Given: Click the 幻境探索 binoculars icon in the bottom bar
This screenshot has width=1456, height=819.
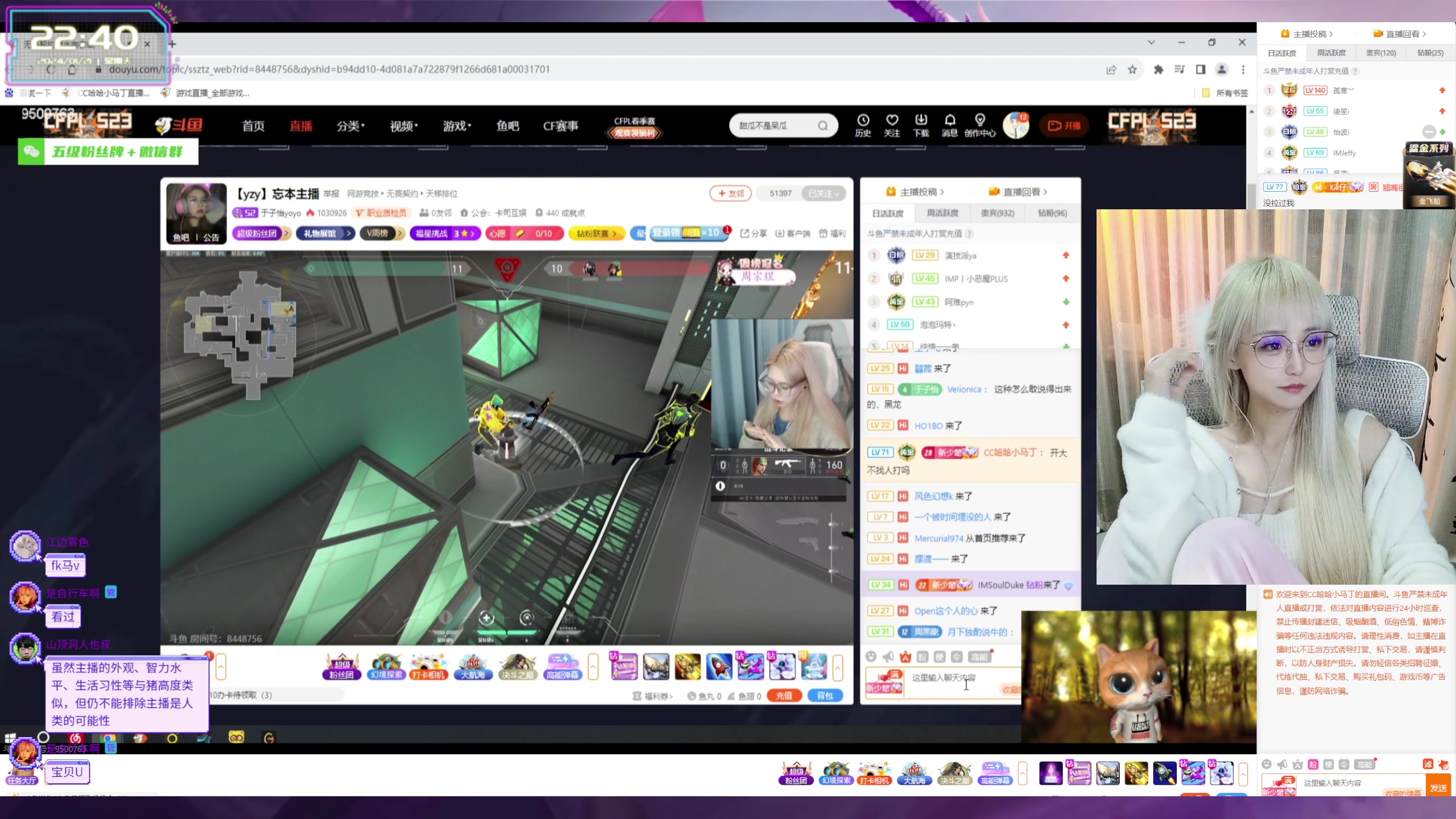Looking at the screenshot, I should pyautogui.click(x=835, y=773).
